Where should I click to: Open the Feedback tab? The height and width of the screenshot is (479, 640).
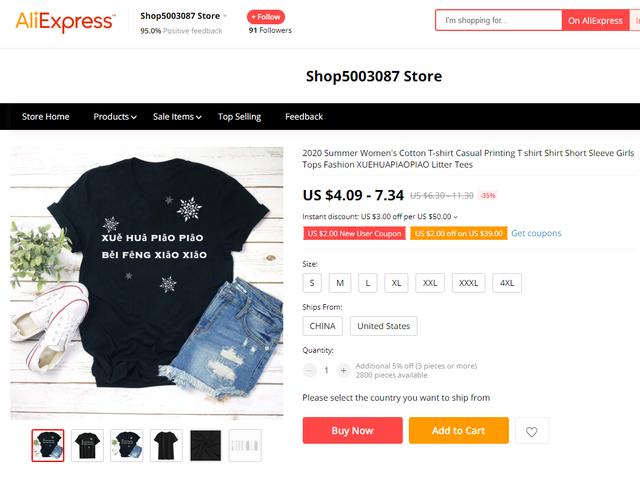pos(304,117)
